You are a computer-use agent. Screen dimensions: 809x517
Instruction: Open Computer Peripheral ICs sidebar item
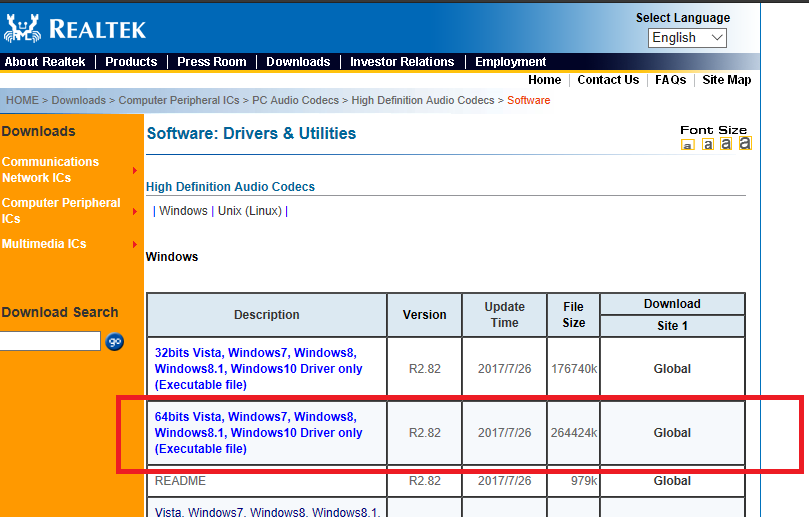point(61,211)
